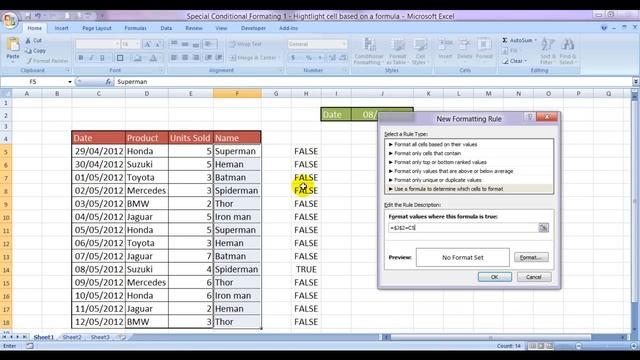
Task: Click Merge & Center
Action: (x=254, y=58)
